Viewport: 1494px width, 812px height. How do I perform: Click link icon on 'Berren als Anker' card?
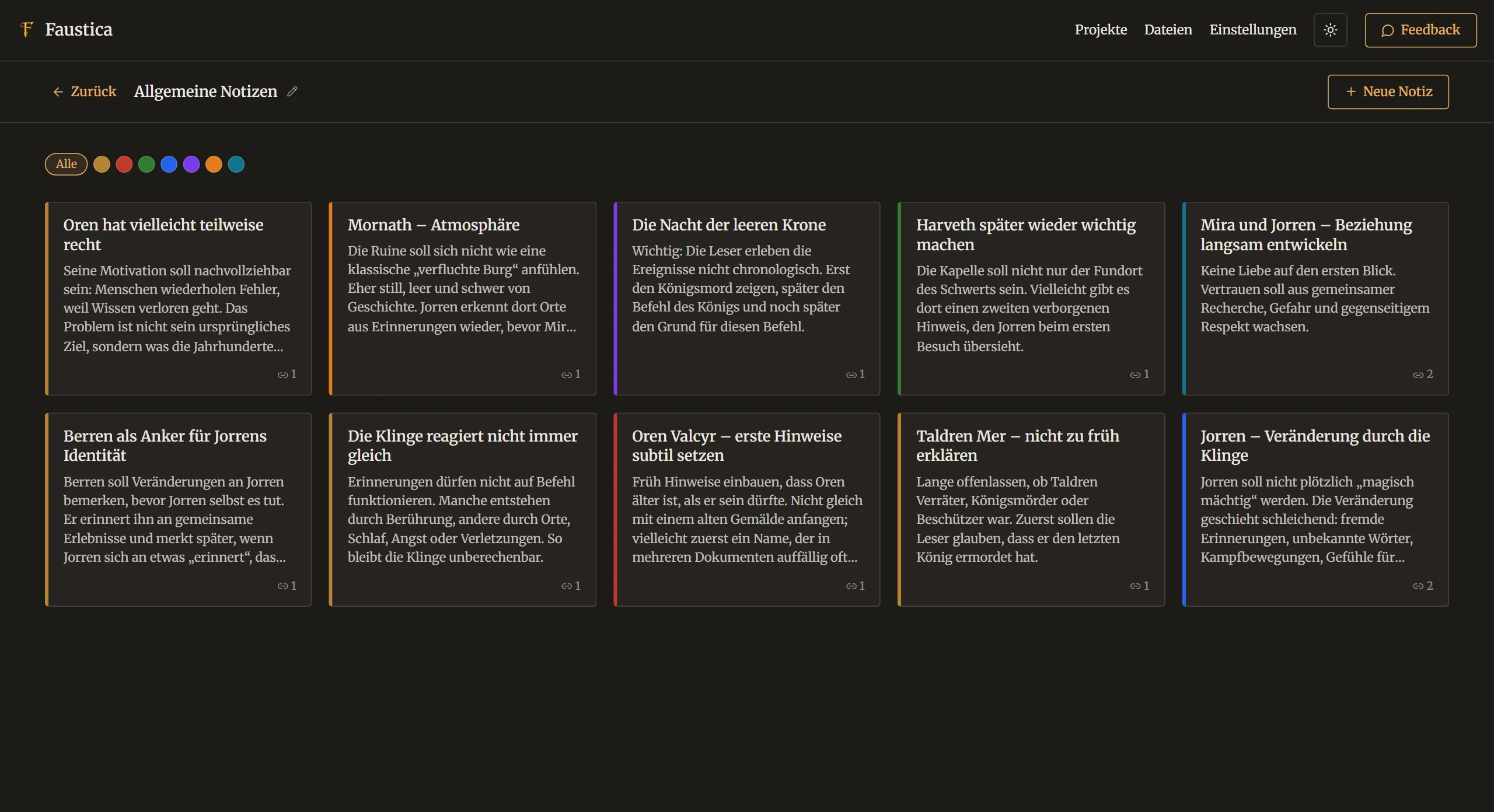click(282, 586)
